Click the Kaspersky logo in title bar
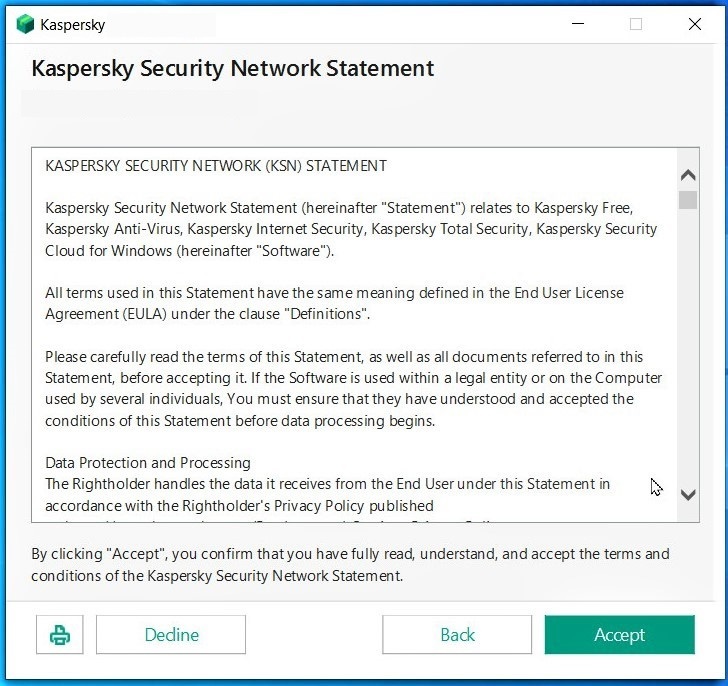The width and height of the screenshot is (728, 686). pos(26,25)
